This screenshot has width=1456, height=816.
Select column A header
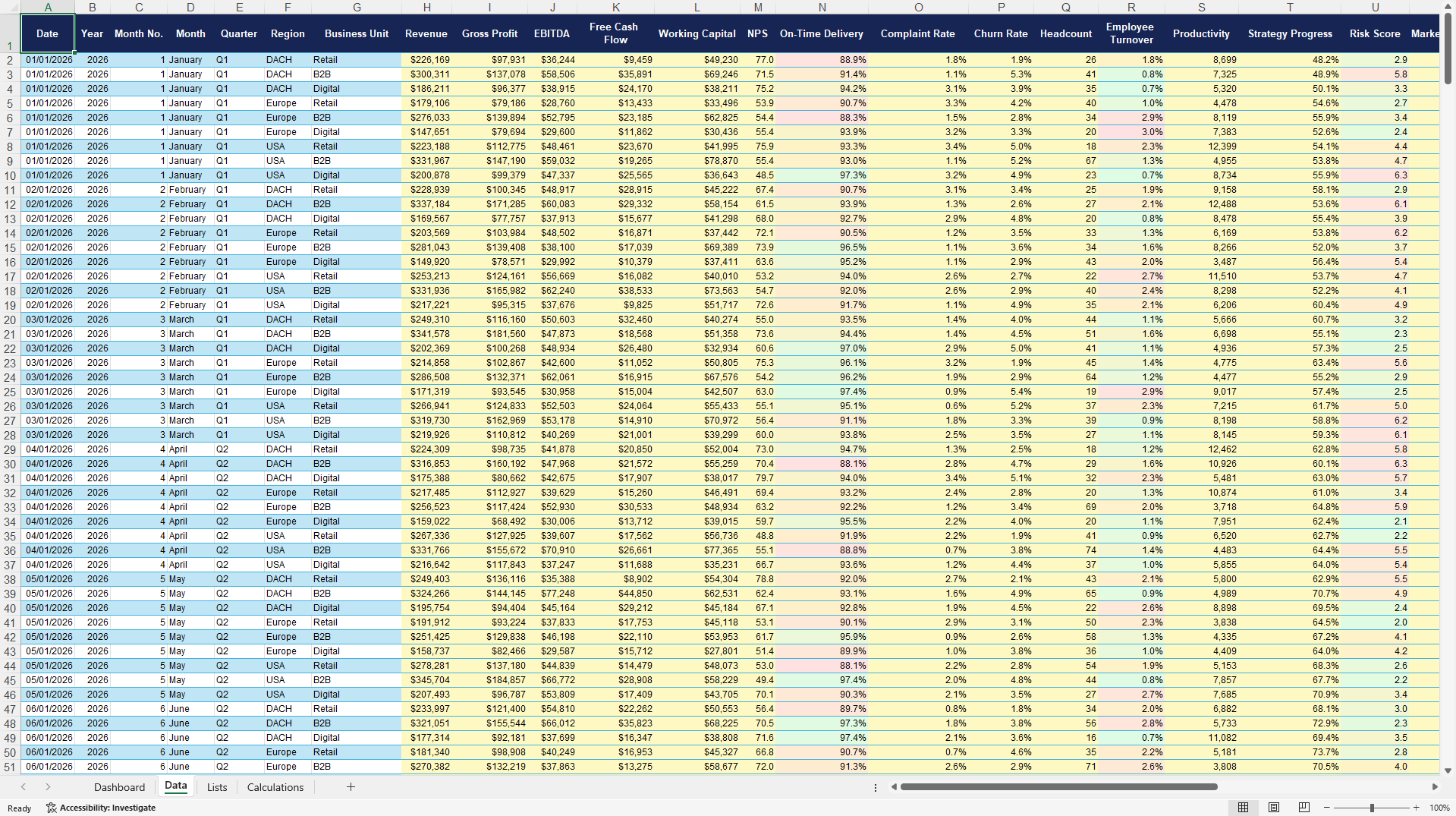[x=48, y=7]
